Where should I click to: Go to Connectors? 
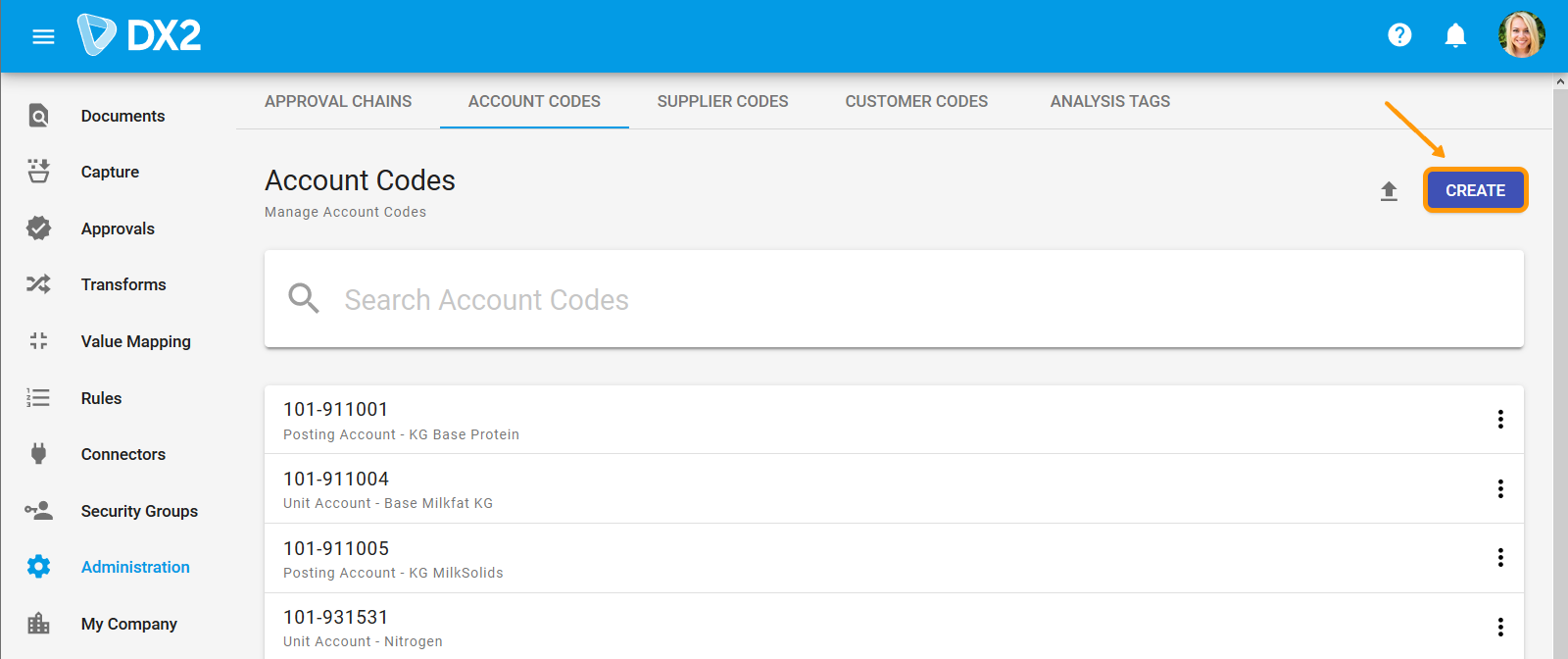123,454
